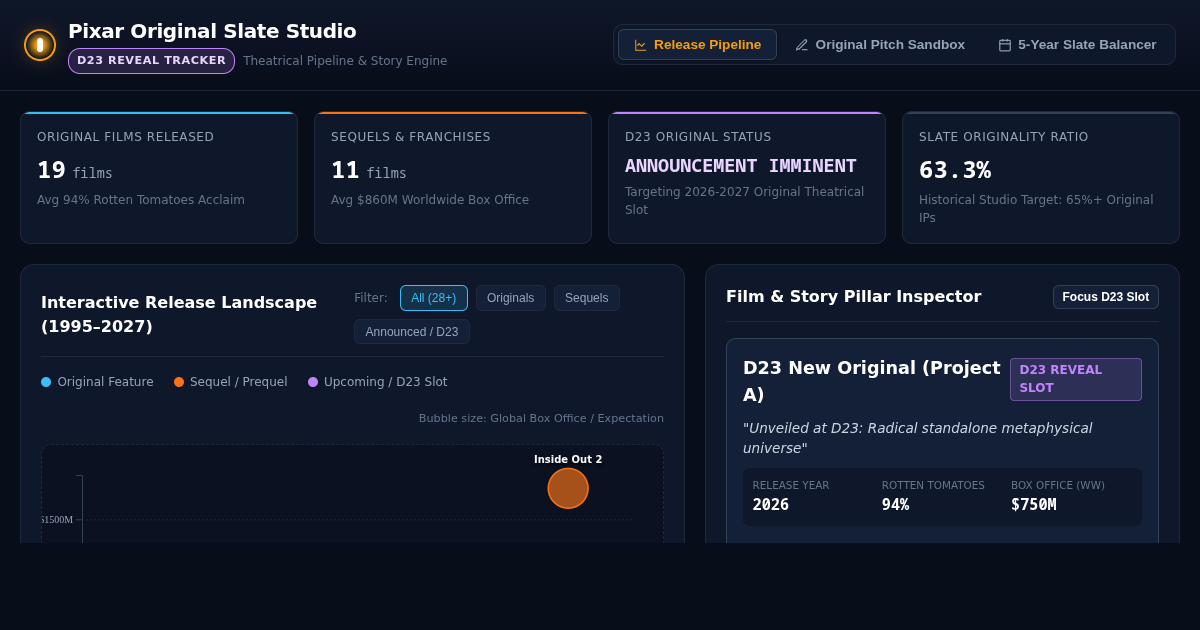Click the Avg 94% Rotten Tomatoes Acclaim text
1200x630 pixels.
(141, 200)
